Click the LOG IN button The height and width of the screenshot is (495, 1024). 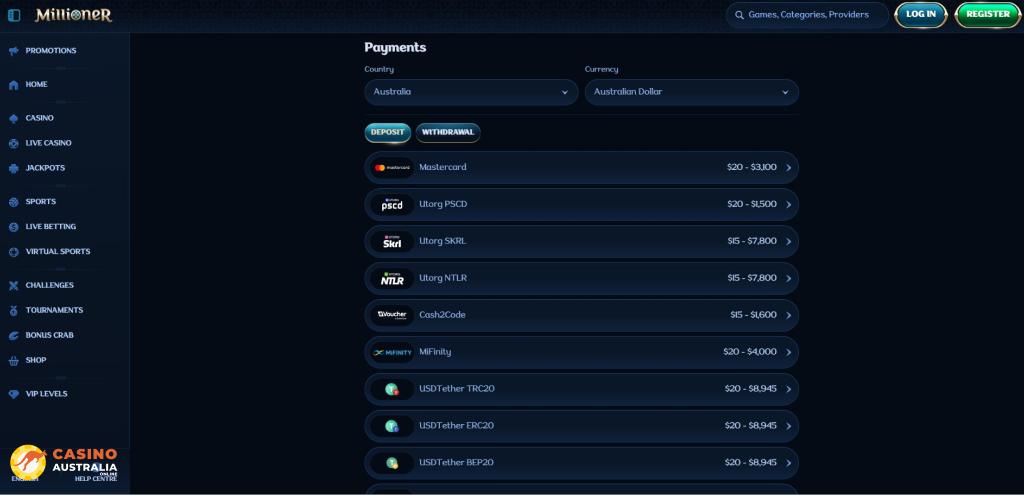pyautogui.click(x=921, y=14)
